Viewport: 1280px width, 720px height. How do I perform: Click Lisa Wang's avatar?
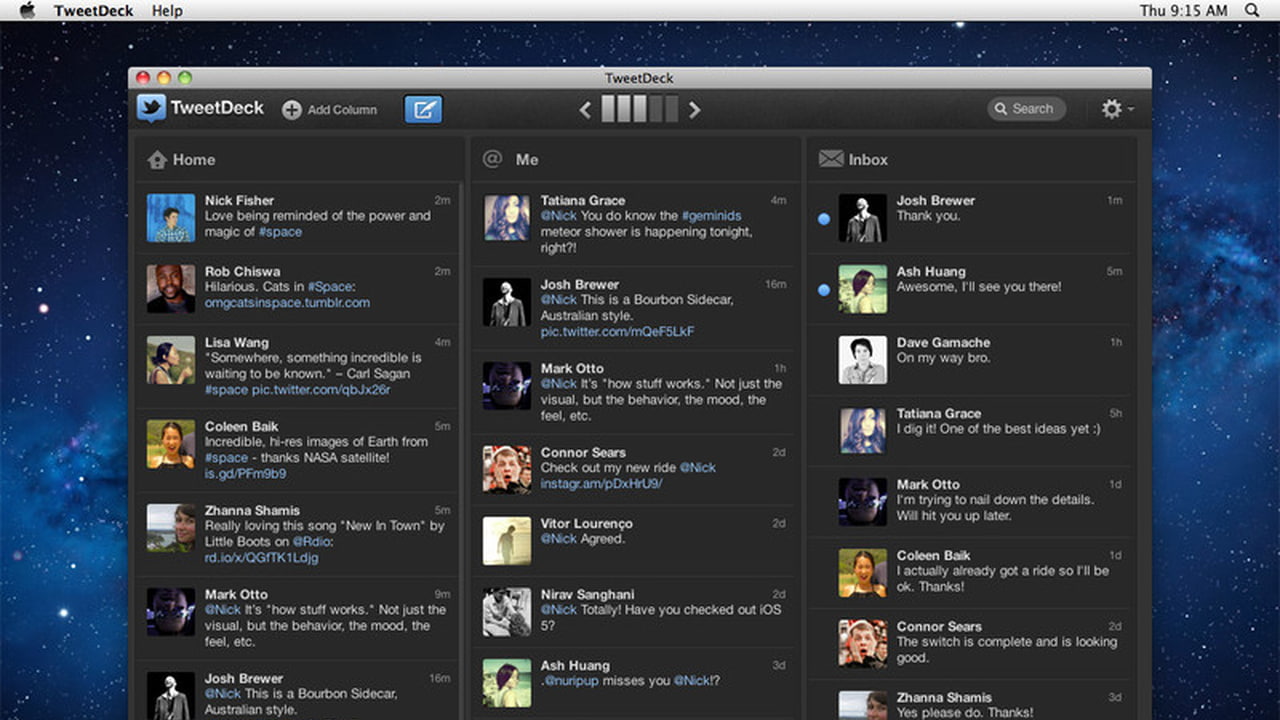[x=171, y=360]
